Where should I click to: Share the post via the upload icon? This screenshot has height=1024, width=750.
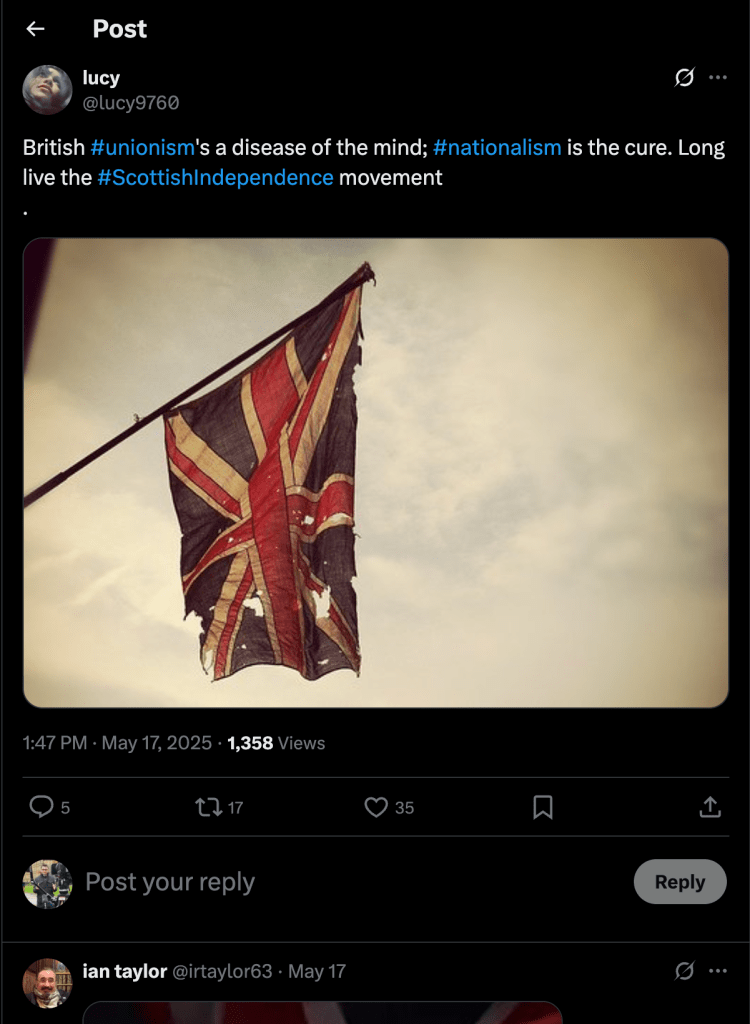[x=709, y=806]
